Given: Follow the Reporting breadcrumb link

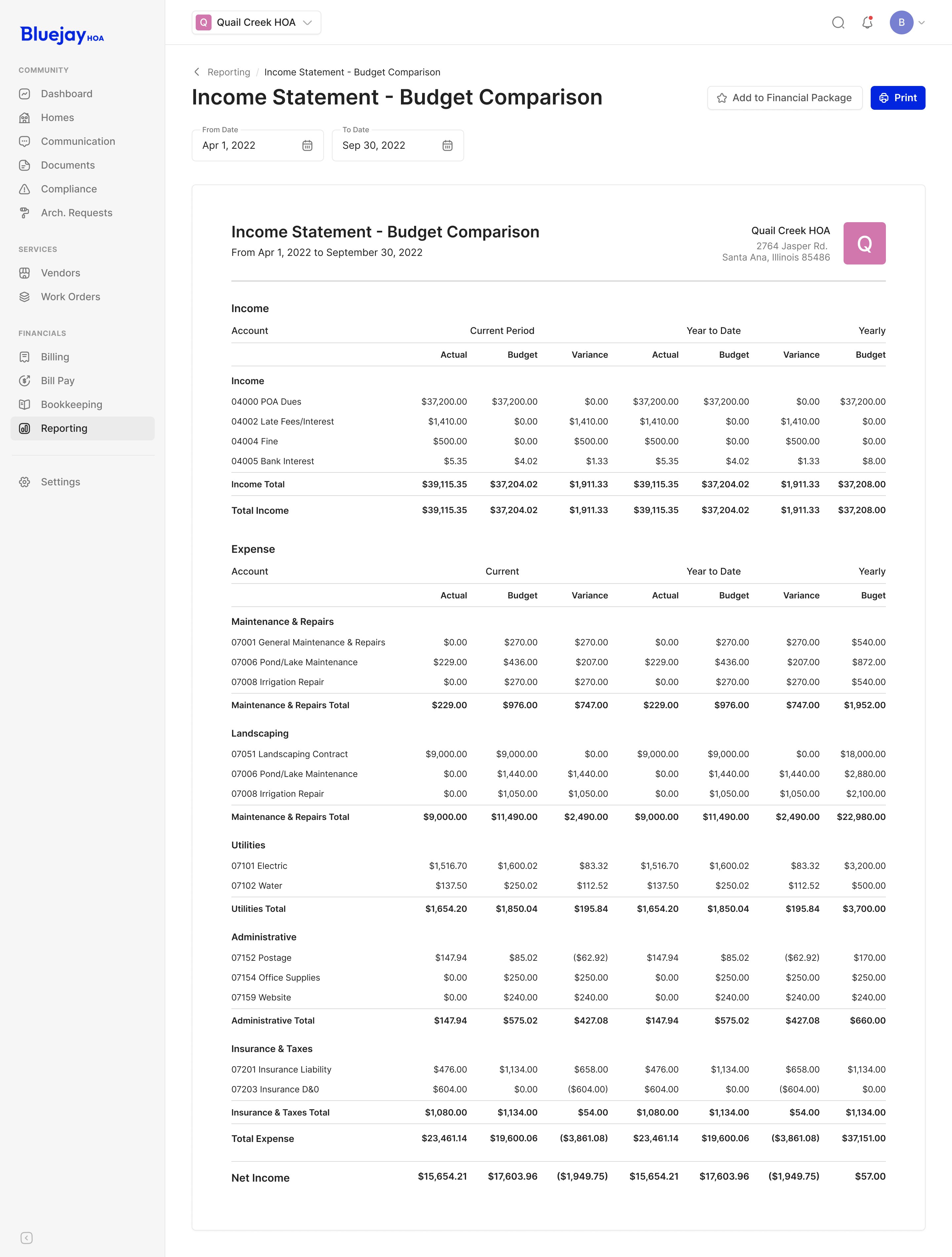Looking at the screenshot, I should pyautogui.click(x=229, y=72).
